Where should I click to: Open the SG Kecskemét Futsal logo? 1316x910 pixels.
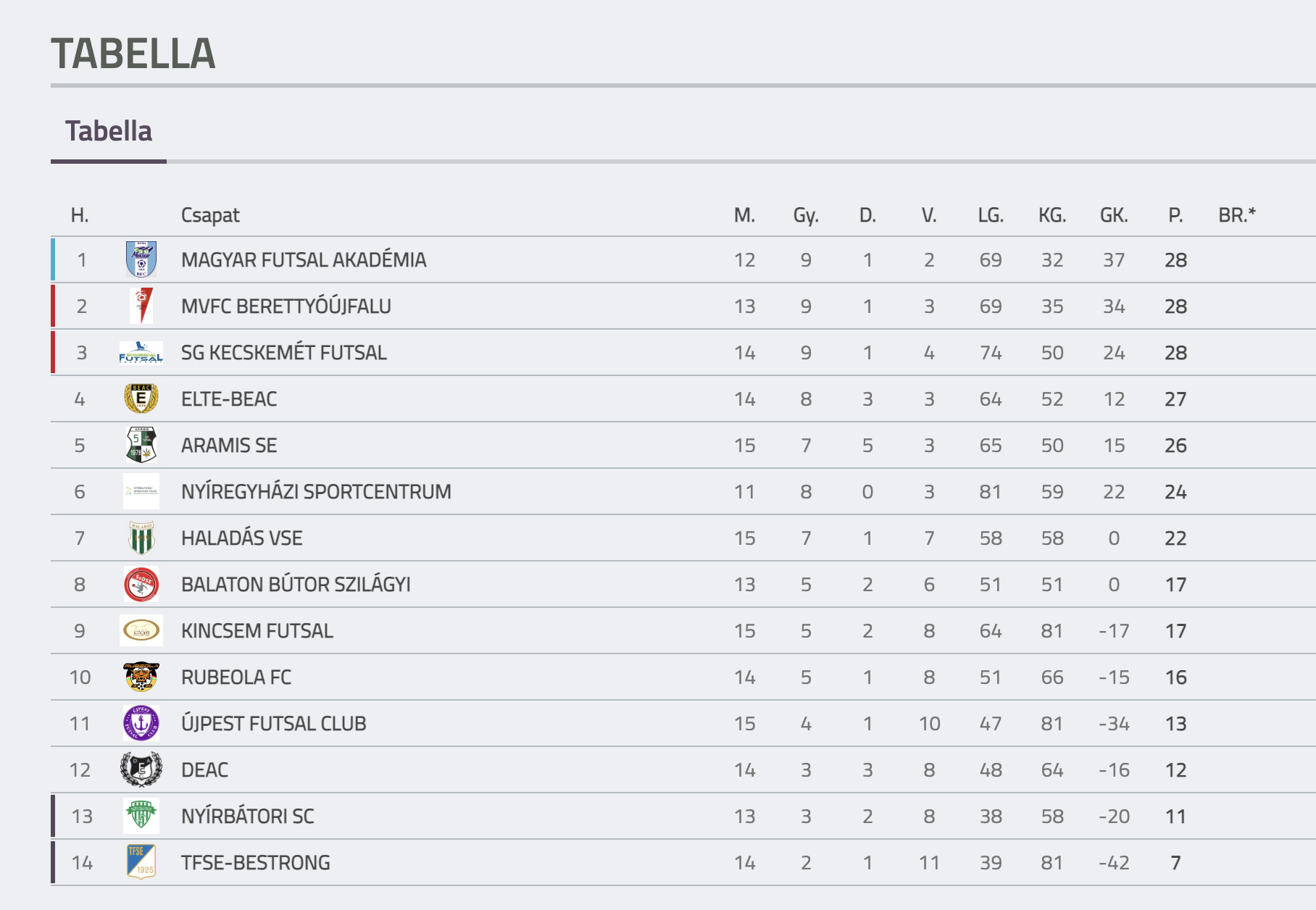(x=141, y=352)
